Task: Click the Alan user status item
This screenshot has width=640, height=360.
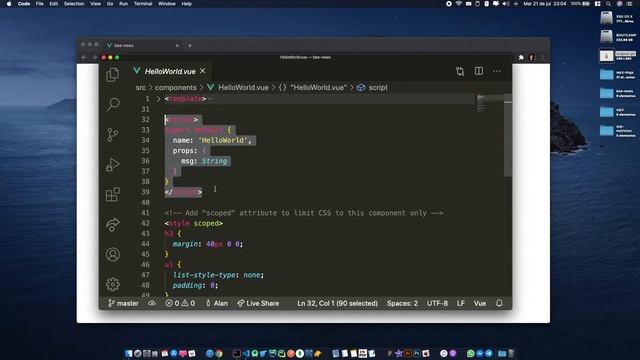Action: tap(217, 303)
